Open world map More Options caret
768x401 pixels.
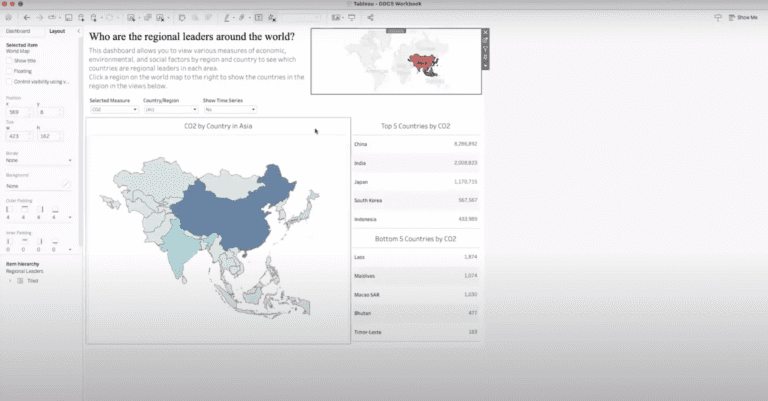point(485,65)
